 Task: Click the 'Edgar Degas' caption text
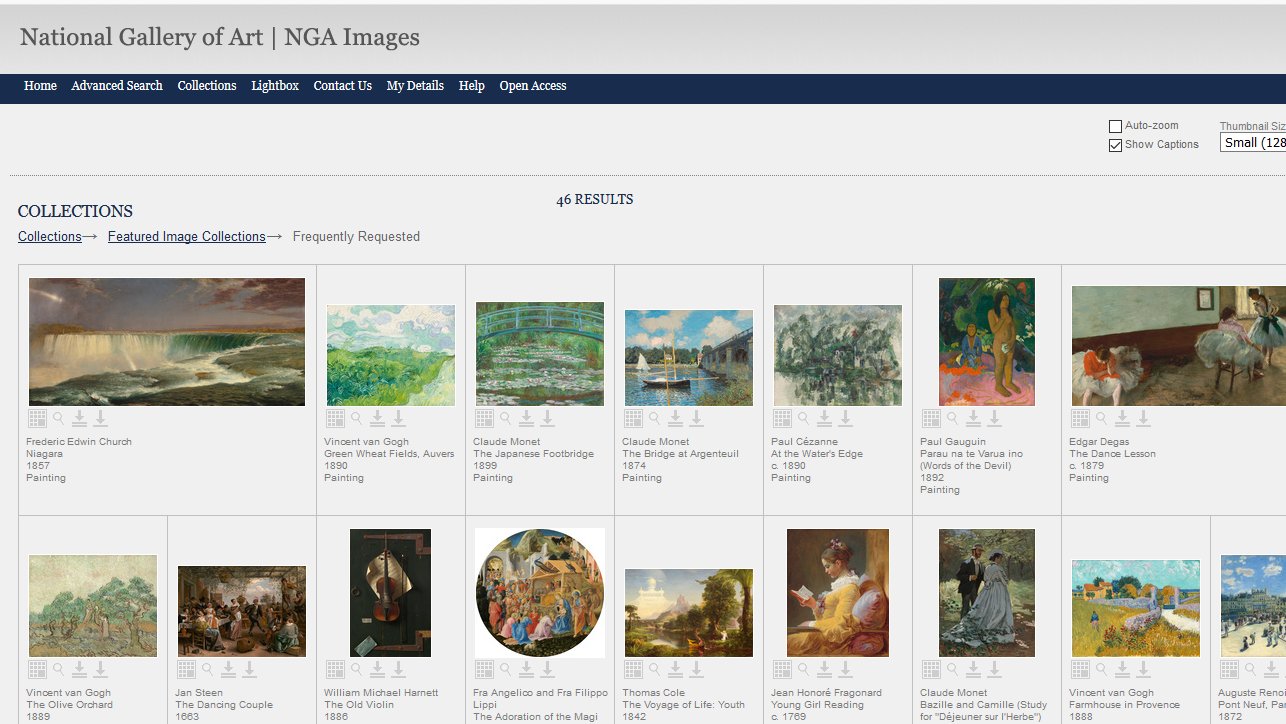[1099, 442]
